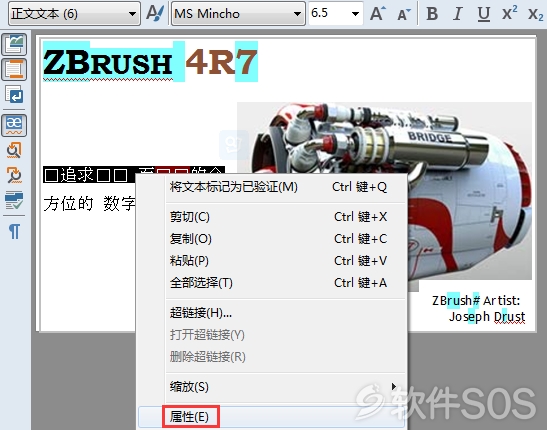Apply subscript formatting
The height and width of the screenshot is (430, 547).
(x=535, y=14)
